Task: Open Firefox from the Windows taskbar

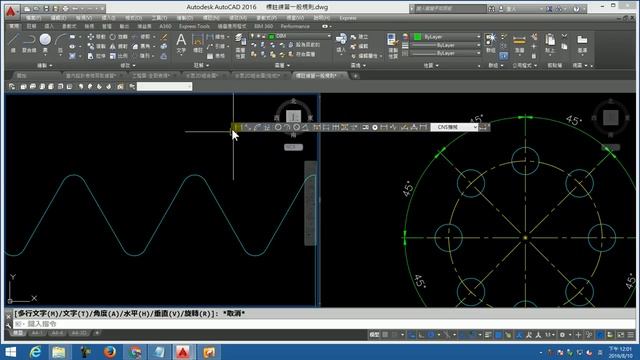Action: (x=110, y=352)
